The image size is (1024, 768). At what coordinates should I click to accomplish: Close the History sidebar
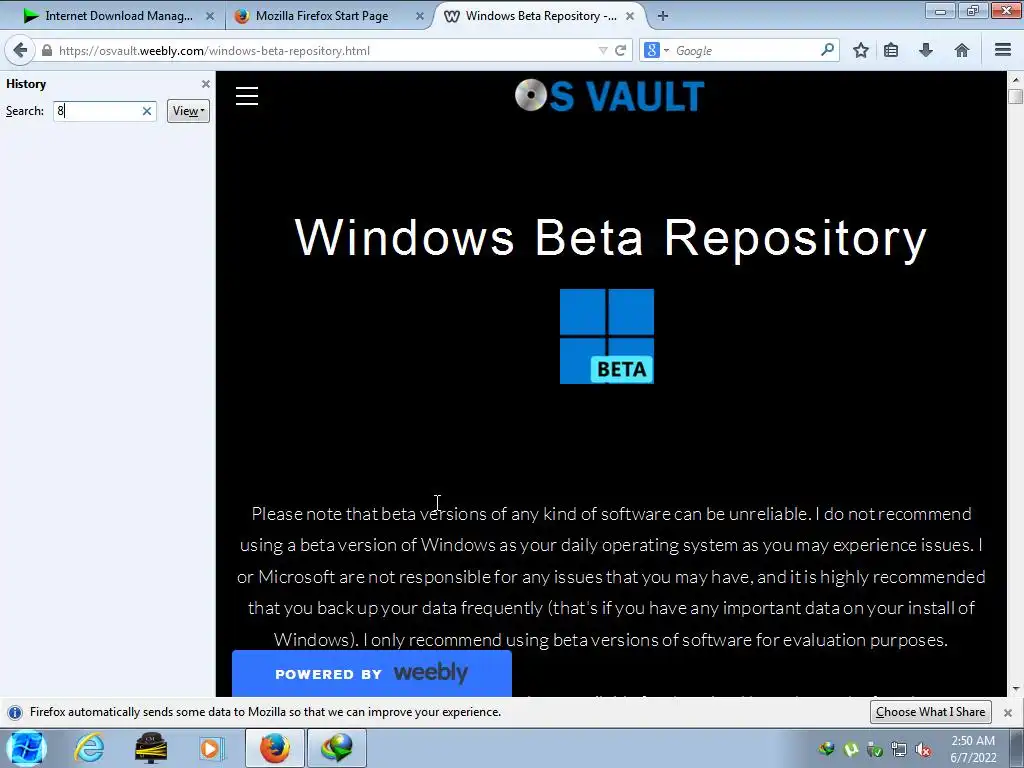pyautogui.click(x=206, y=84)
